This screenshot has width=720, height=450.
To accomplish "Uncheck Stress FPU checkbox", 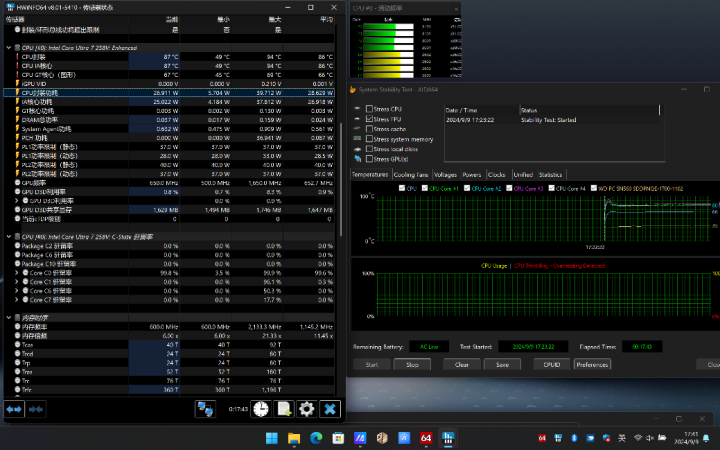I will click(369, 119).
